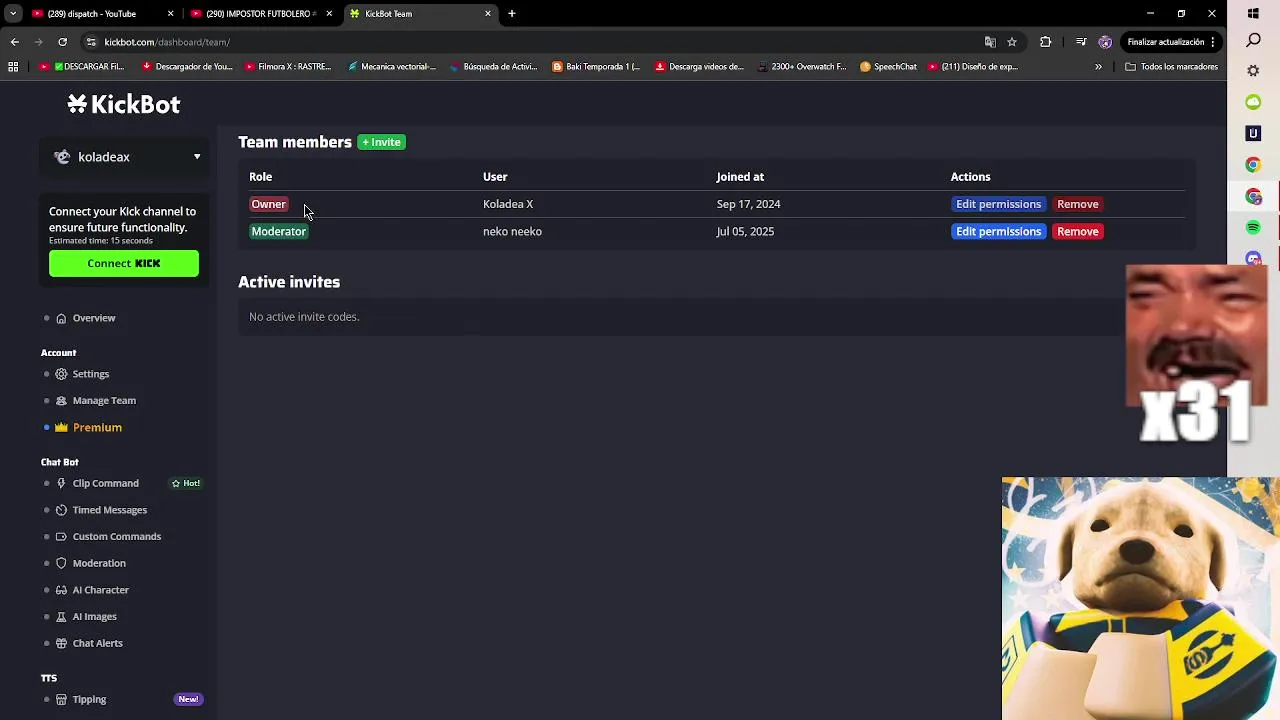The height and width of the screenshot is (720, 1280).
Task: Edit permissions for neko neeko
Action: click(998, 231)
